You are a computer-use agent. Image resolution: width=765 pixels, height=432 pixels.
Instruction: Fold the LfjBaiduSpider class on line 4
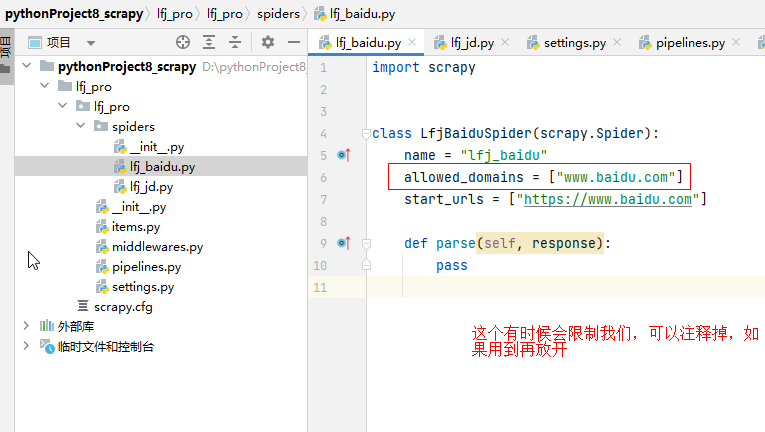tap(366, 133)
